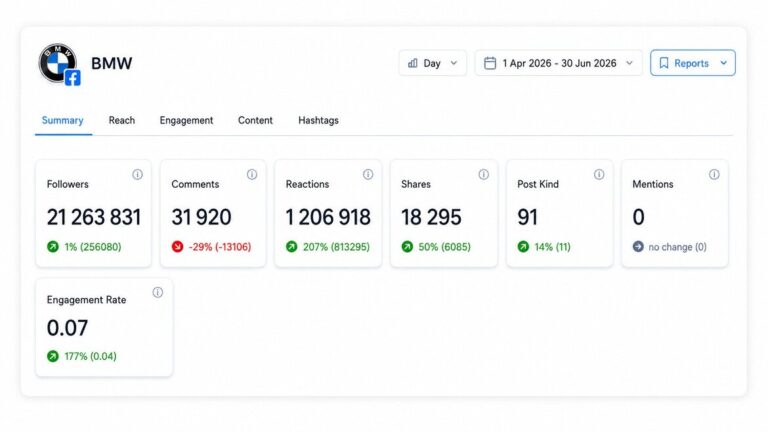Click the 207% (813295) change text

click(x=336, y=247)
